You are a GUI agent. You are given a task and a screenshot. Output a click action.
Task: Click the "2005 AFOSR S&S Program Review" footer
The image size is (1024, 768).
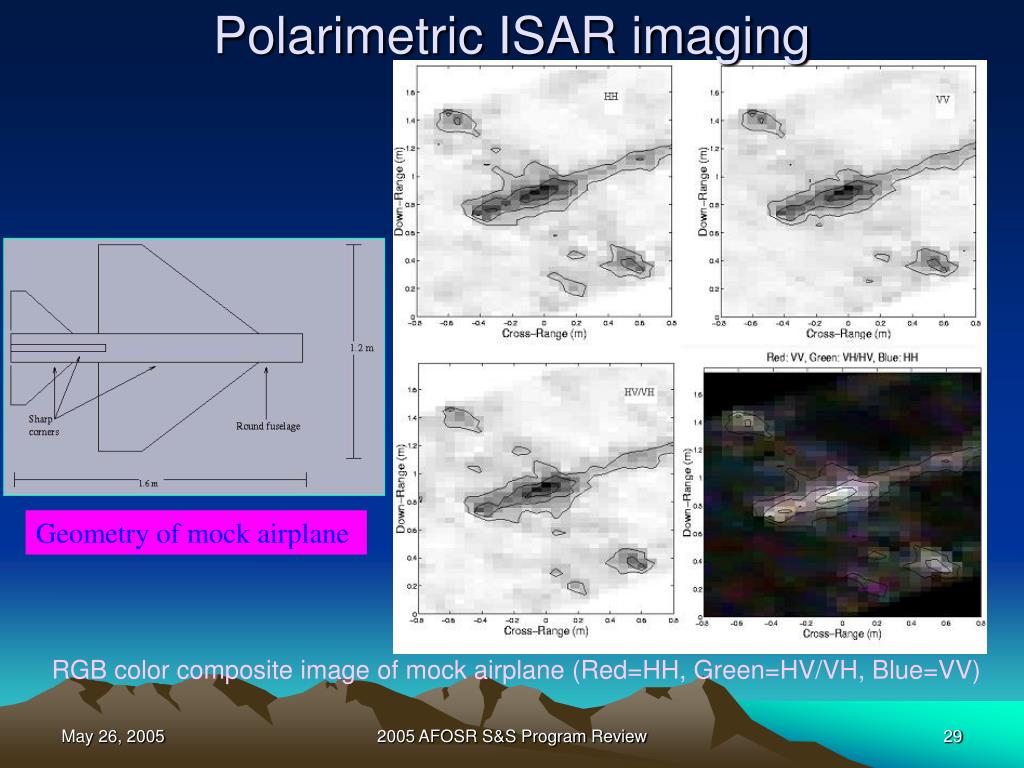click(x=511, y=737)
